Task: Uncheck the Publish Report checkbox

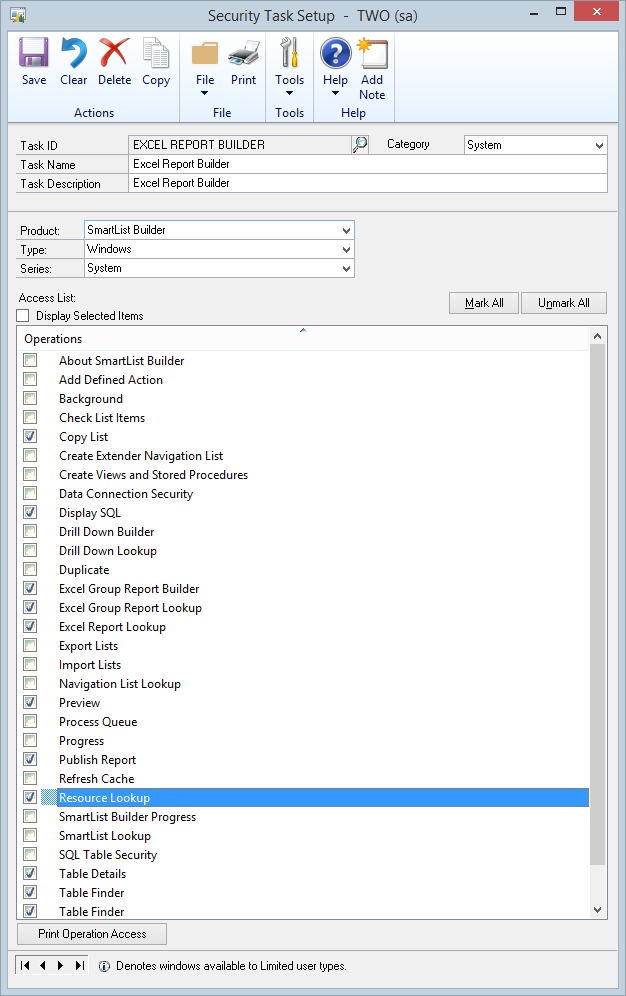Action: (x=30, y=759)
